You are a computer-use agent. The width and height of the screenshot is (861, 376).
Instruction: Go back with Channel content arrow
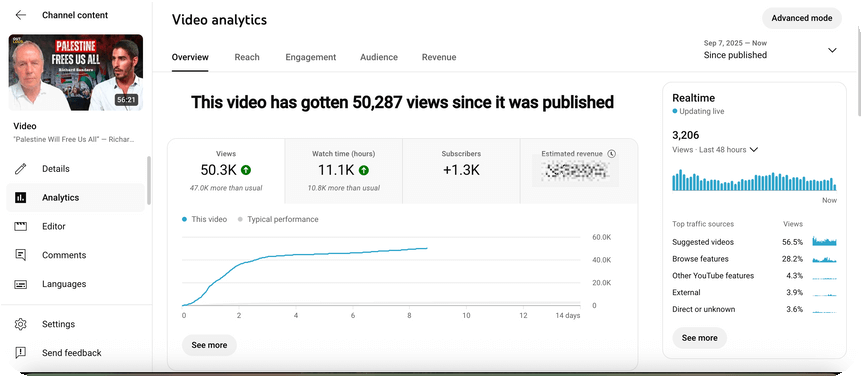pos(20,15)
